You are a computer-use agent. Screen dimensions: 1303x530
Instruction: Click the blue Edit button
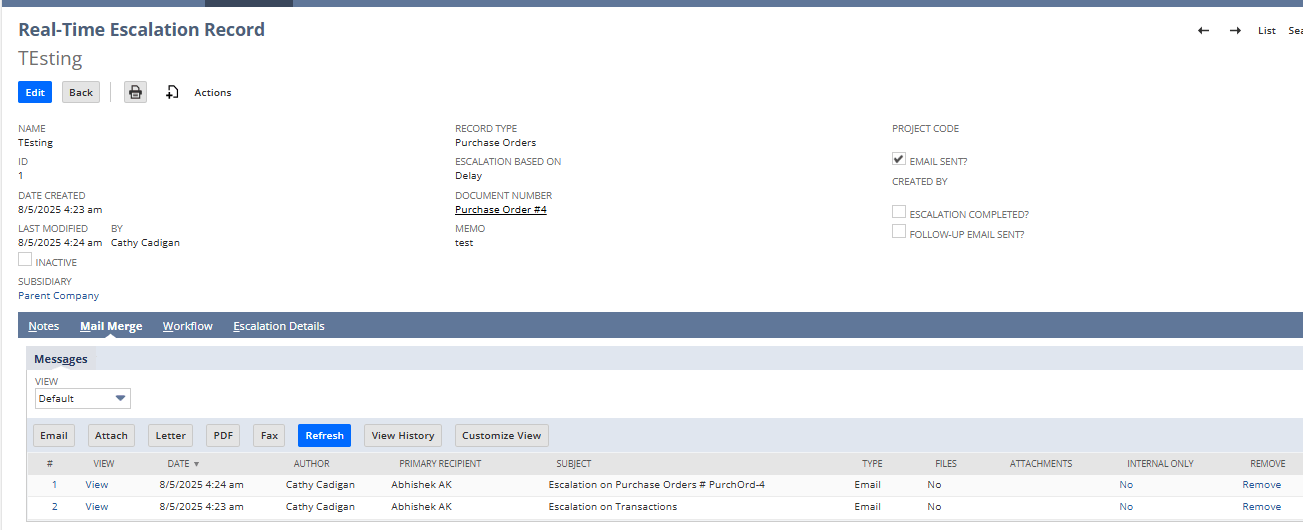click(35, 92)
